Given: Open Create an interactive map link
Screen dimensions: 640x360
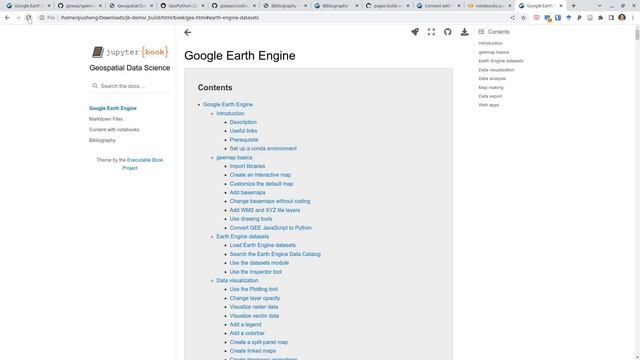Looking at the screenshot, I should pos(260,175).
